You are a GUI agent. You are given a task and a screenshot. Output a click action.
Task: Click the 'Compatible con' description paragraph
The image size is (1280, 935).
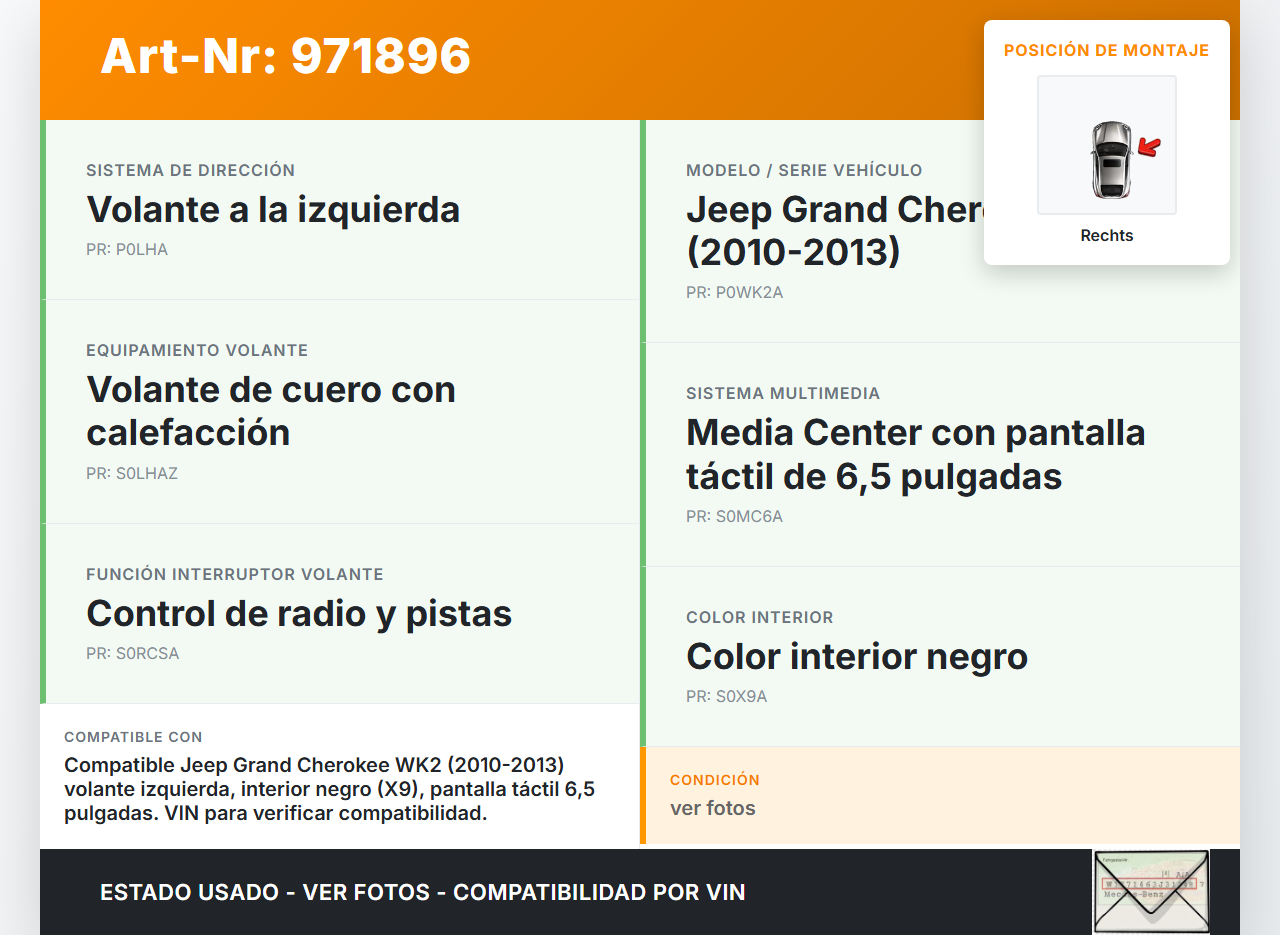click(330, 789)
